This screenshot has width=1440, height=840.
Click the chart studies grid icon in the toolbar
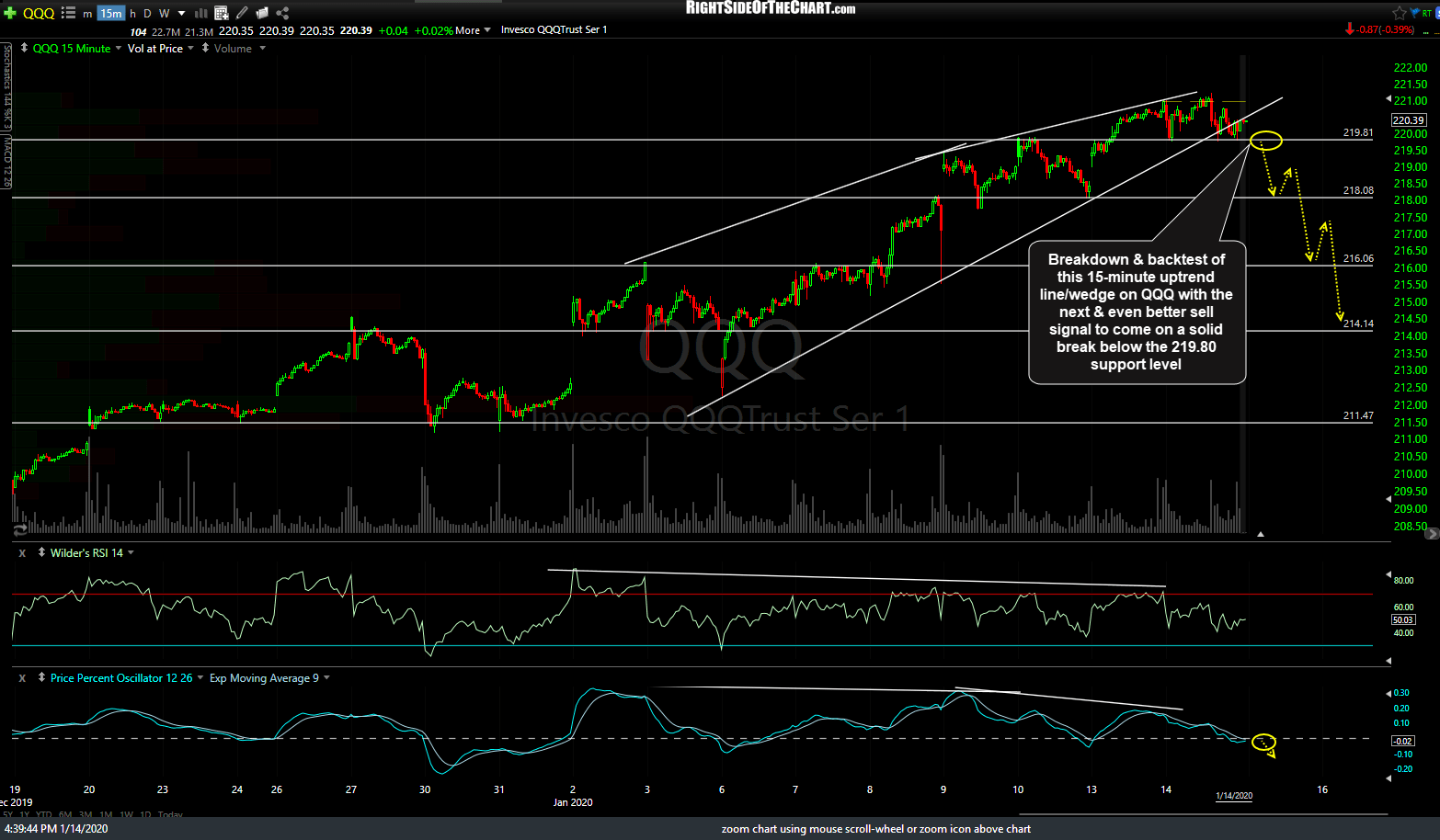pyautogui.click(x=221, y=13)
